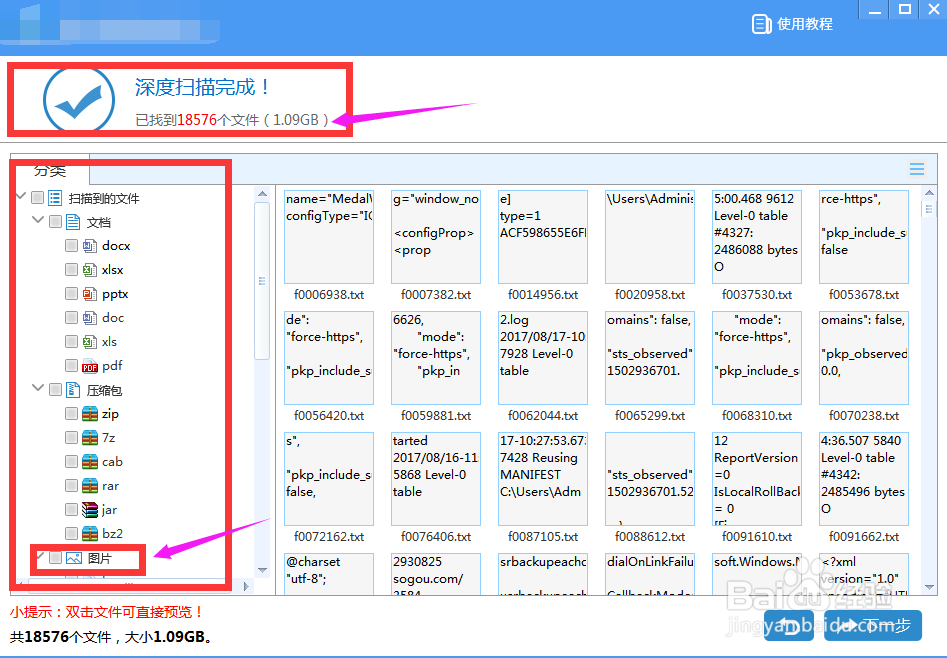Click the doc file type icon
The image size is (947, 658).
click(89, 318)
